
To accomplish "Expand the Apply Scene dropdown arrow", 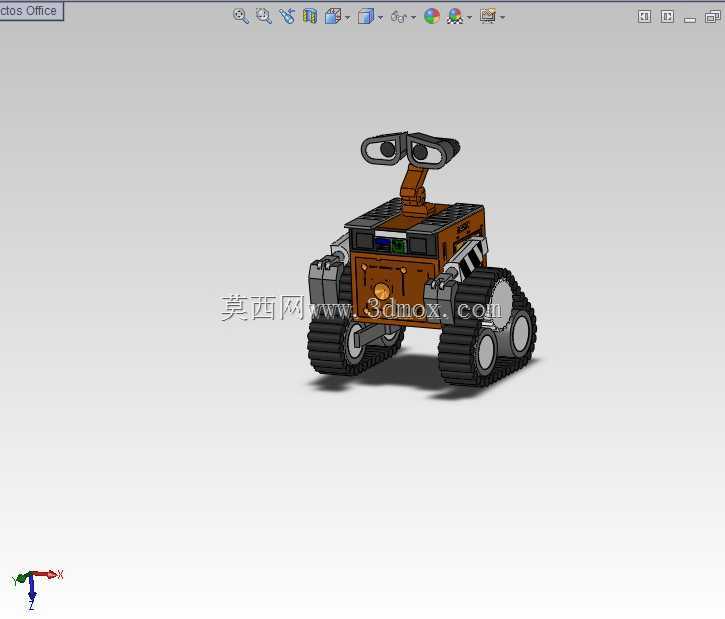I will tap(470, 18).
